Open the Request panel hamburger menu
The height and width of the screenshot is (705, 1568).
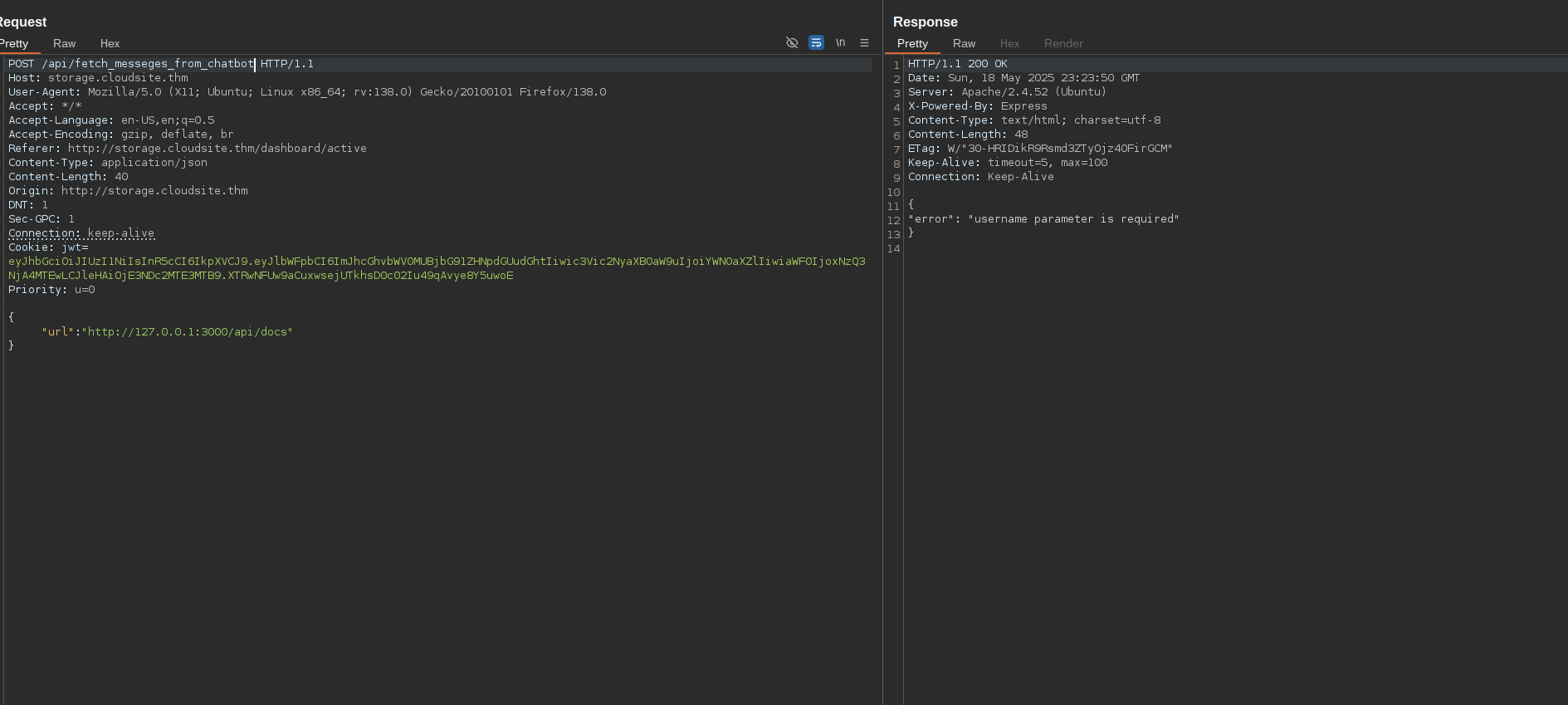coord(864,42)
